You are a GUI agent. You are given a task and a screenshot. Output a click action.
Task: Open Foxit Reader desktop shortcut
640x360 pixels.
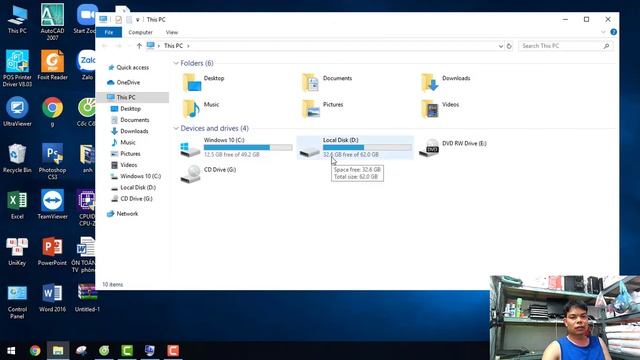click(x=52, y=65)
